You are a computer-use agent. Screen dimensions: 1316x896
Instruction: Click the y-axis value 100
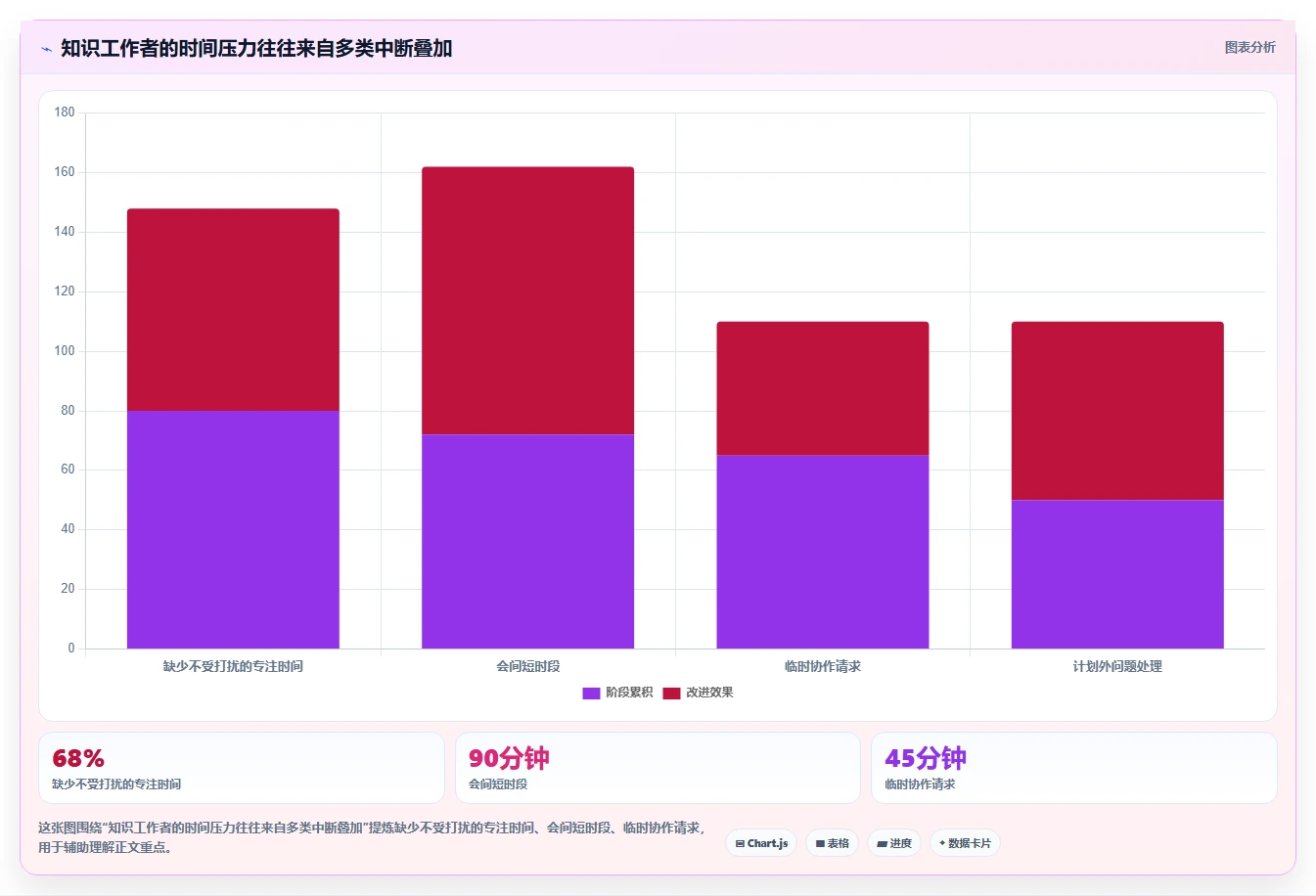click(65, 351)
